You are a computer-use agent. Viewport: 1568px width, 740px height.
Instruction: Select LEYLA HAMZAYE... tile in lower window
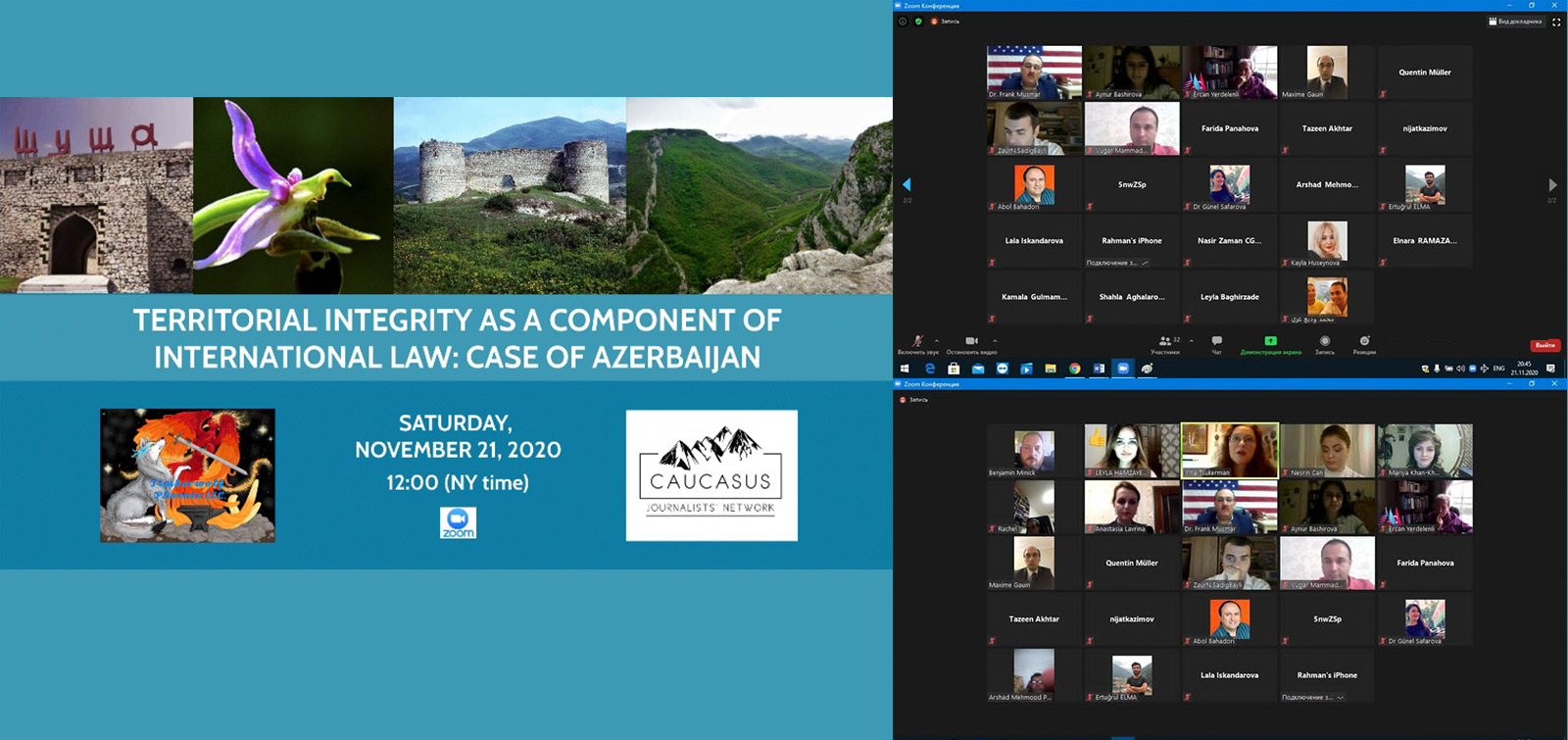pos(1132,451)
